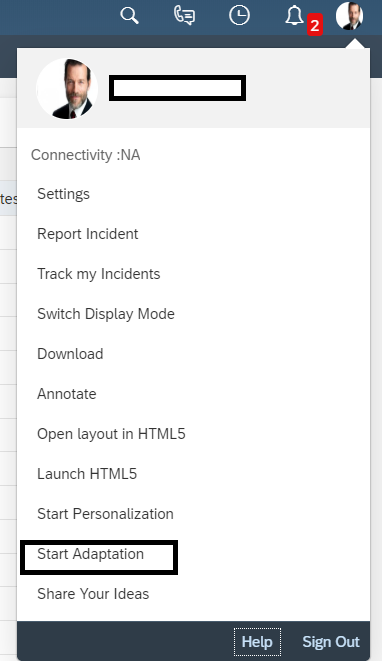The width and height of the screenshot is (382, 661).
Task: Open Settings from user menu
Action: click(63, 194)
